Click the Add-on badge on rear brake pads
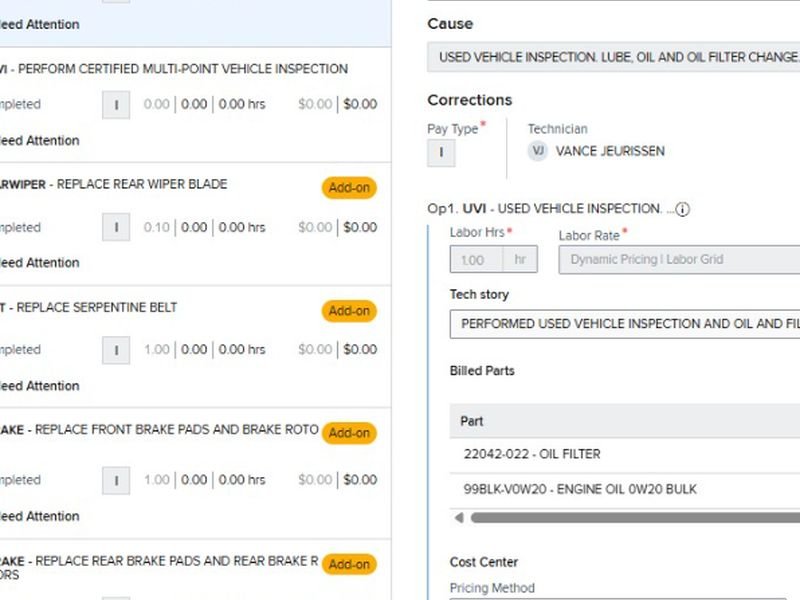This screenshot has width=800, height=600. click(349, 564)
